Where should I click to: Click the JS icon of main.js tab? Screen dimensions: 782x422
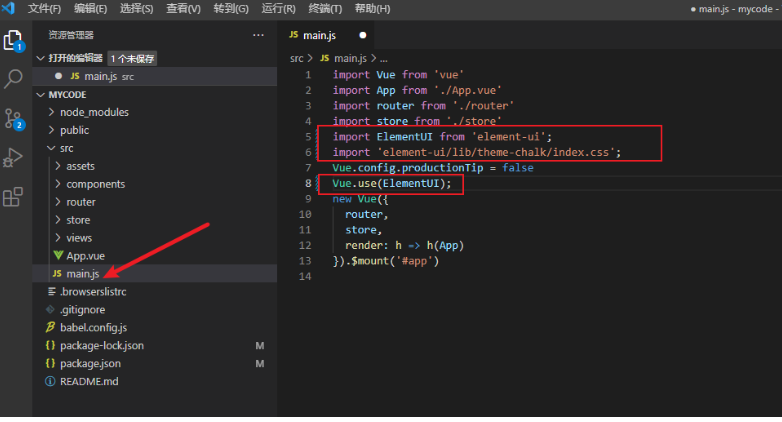click(x=294, y=35)
